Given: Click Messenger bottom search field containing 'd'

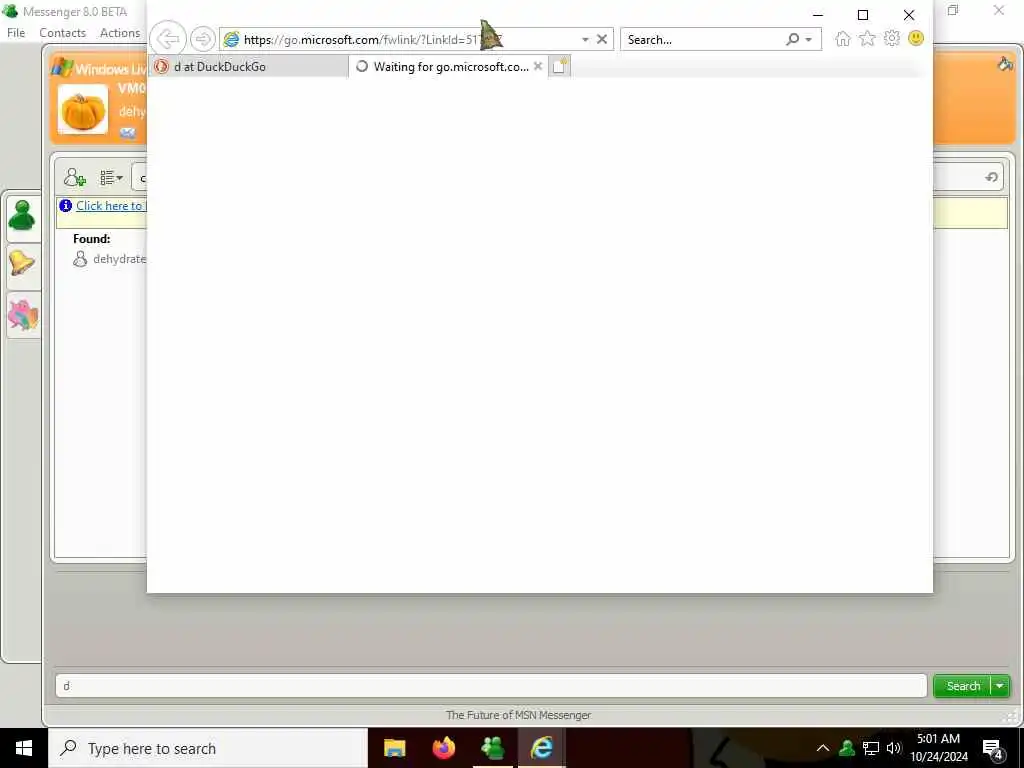Looking at the screenshot, I should point(491,686).
